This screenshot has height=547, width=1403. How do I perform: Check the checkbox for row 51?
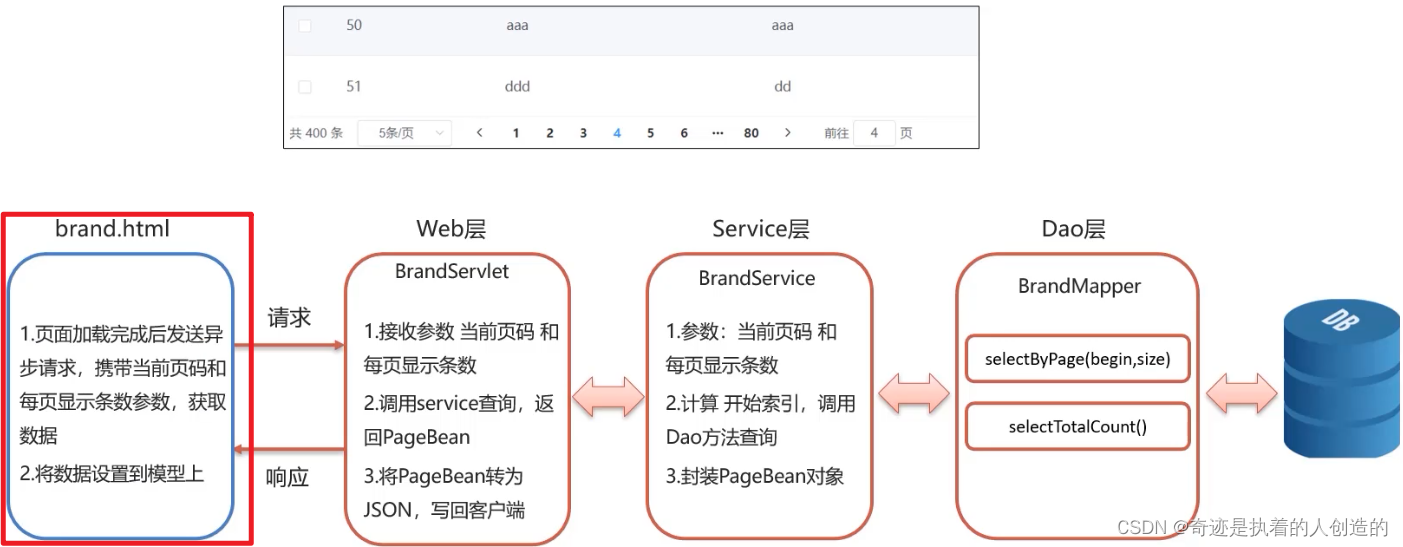[305, 87]
